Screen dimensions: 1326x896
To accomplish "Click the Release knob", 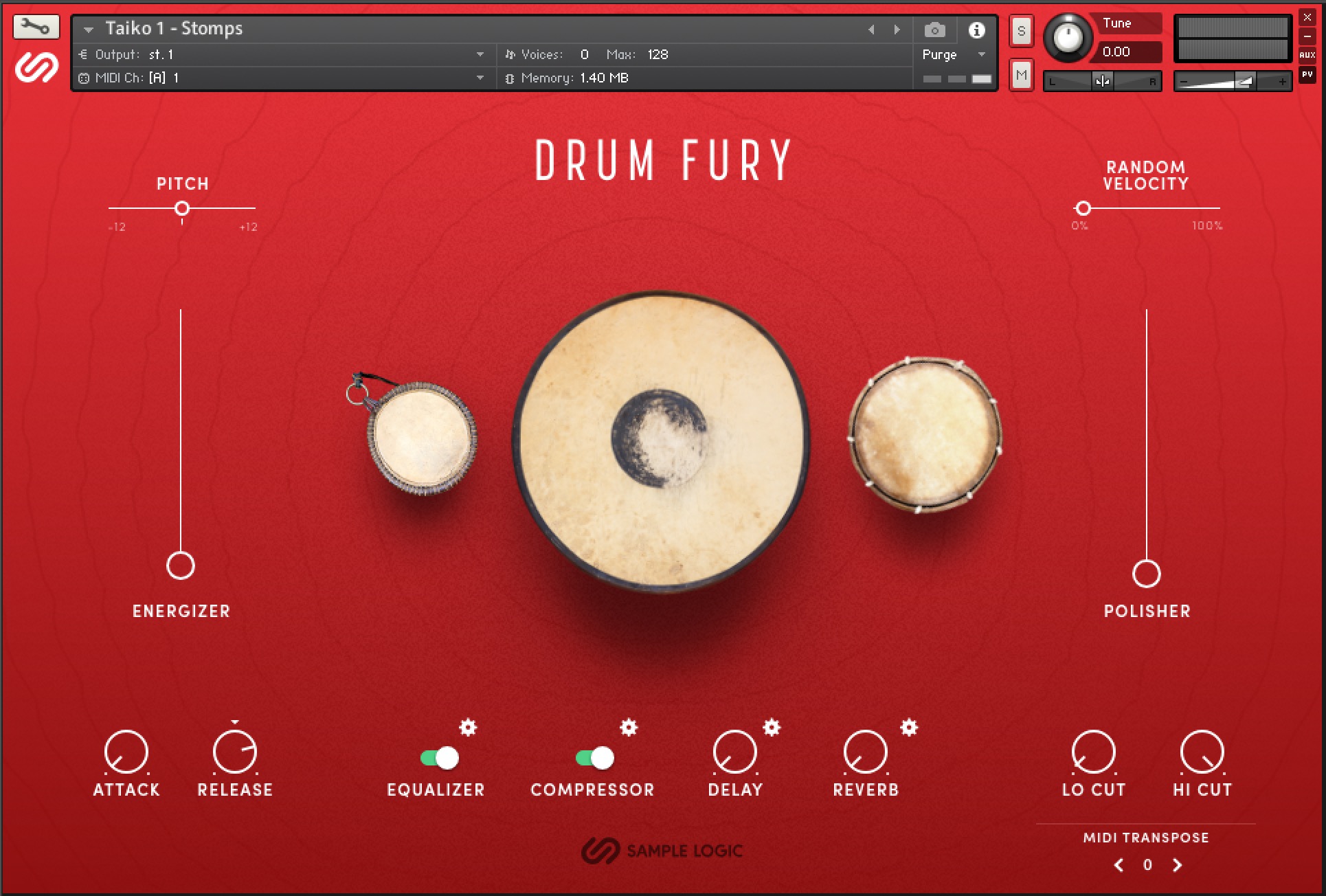I will [235, 752].
